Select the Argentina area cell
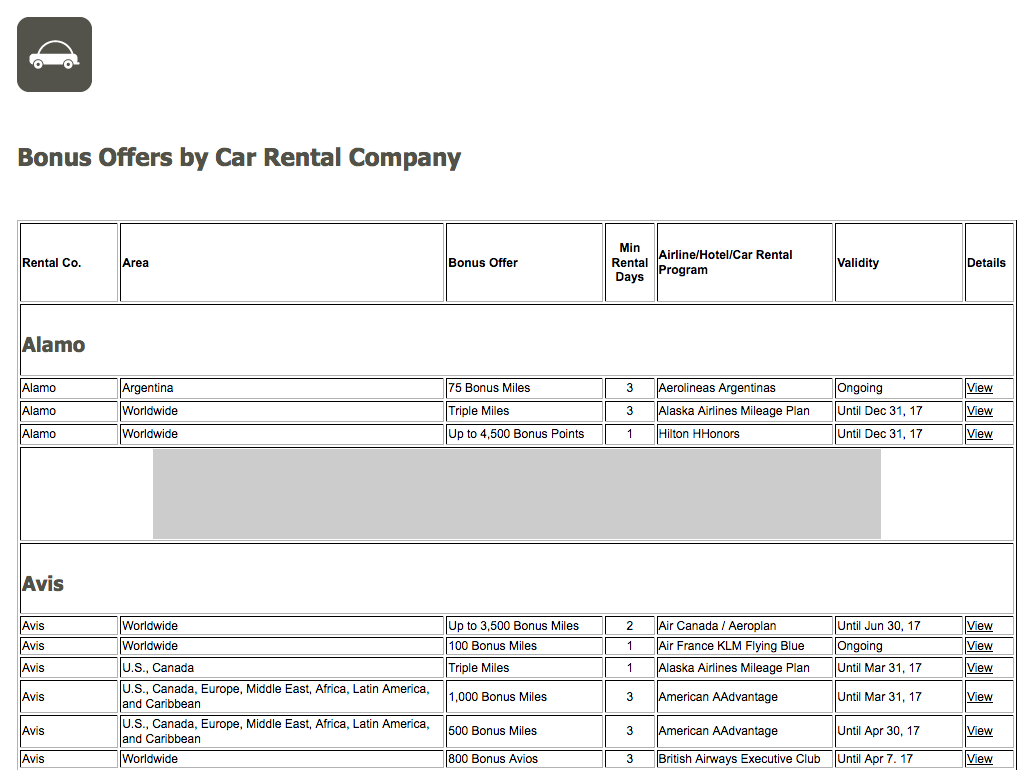This screenshot has width=1029, height=770. [x=282, y=388]
